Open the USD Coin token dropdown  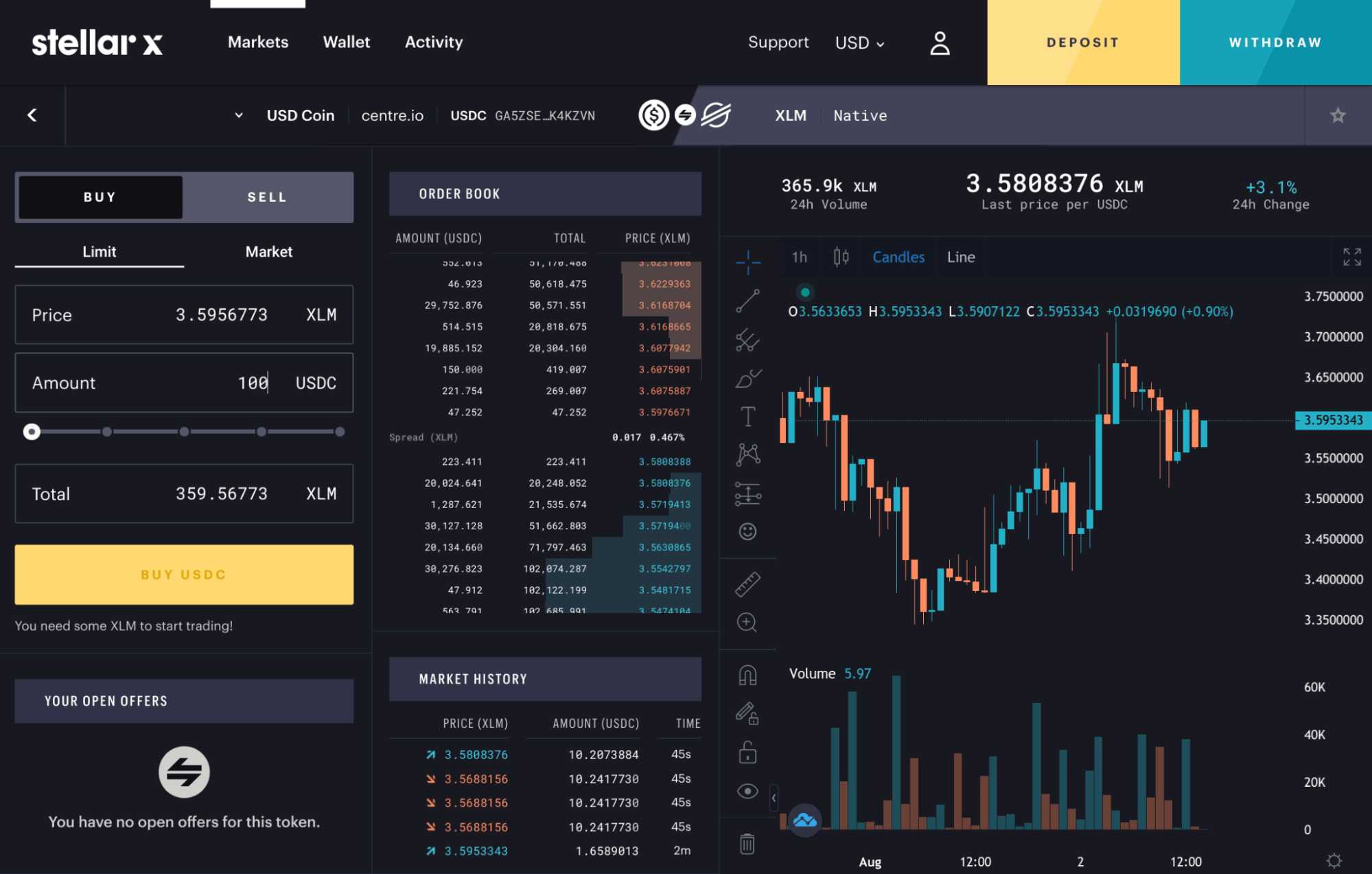[x=238, y=114]
